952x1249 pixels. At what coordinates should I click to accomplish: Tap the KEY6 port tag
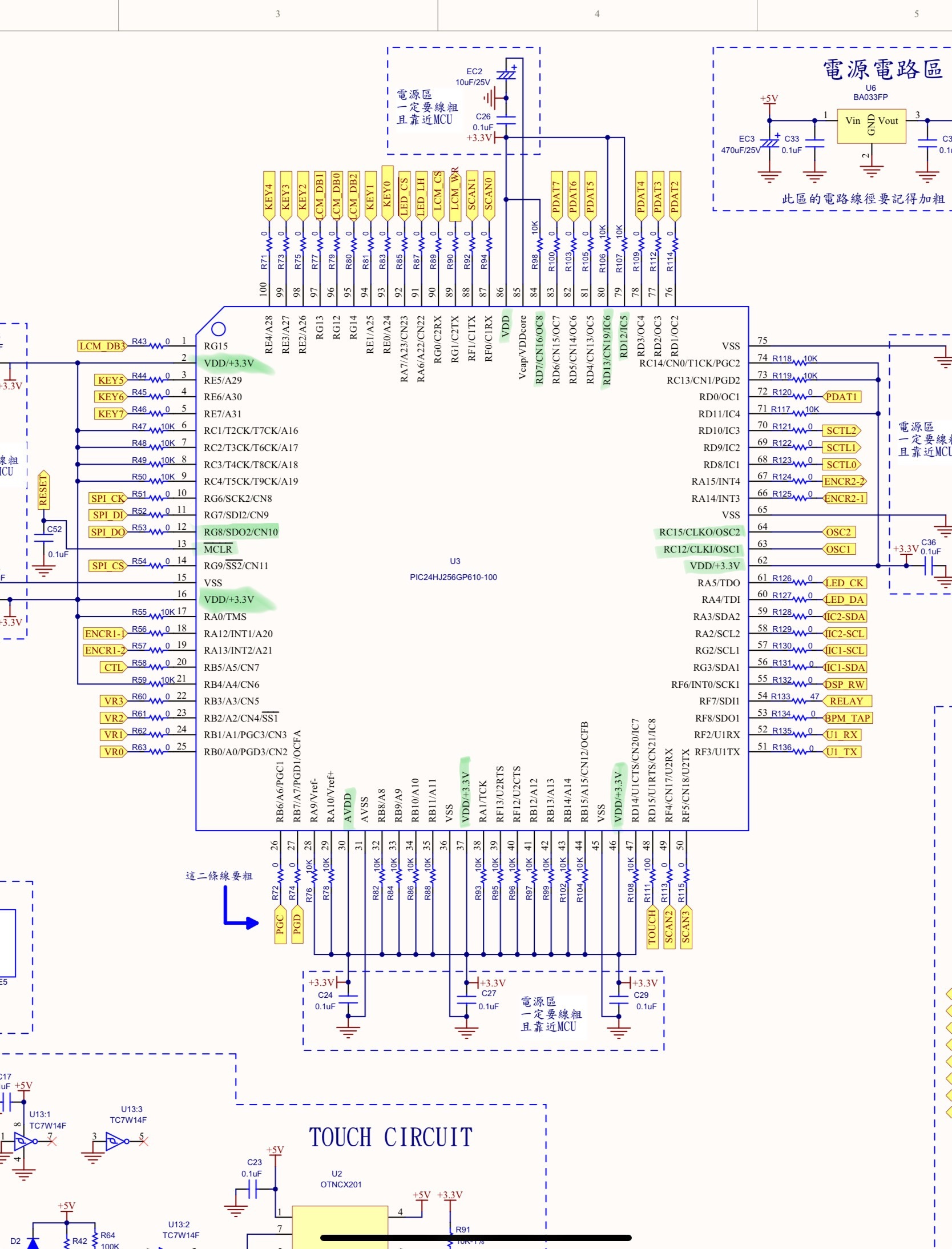(111, 397)
